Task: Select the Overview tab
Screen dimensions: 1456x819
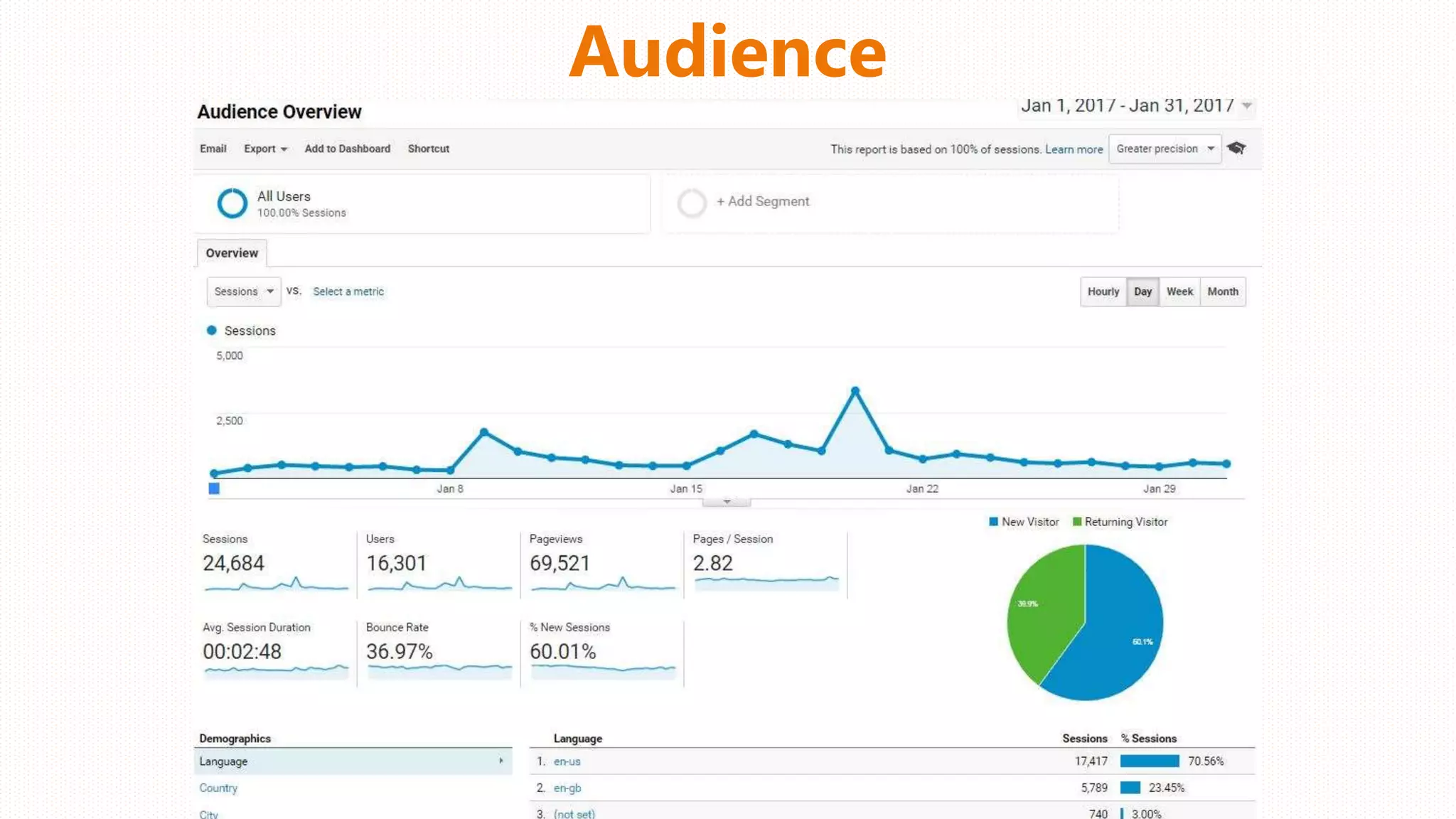Action: click(232, 253)
